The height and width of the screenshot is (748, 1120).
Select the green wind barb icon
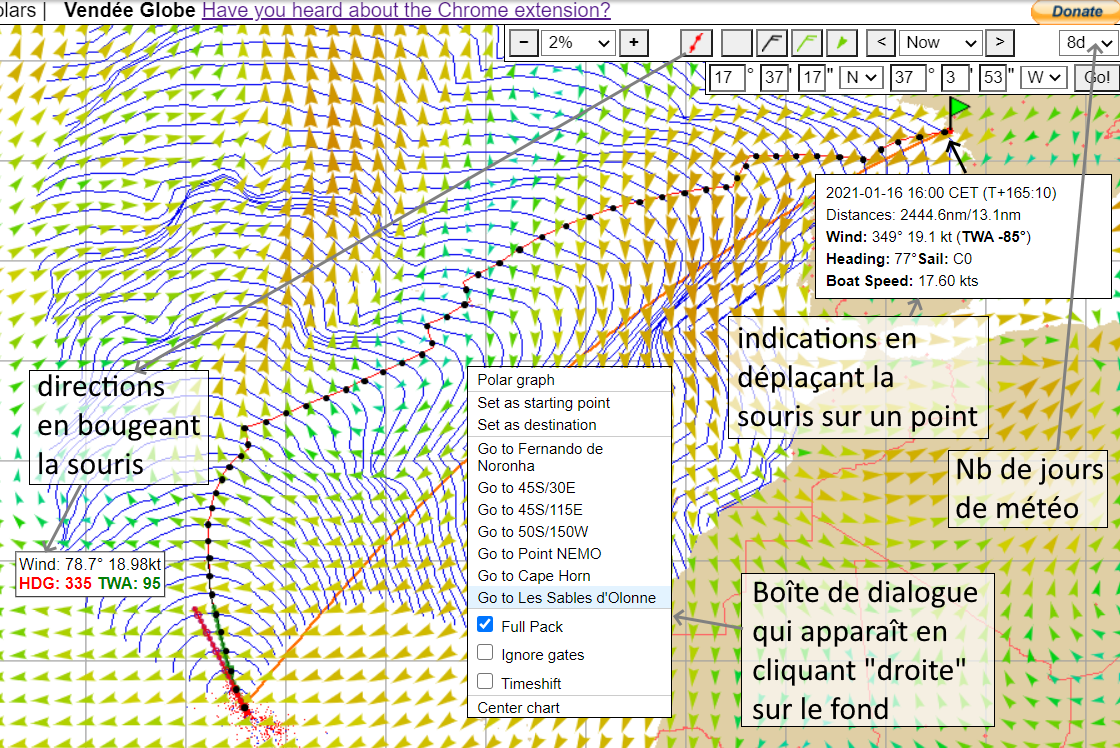(x=806, y=43)
